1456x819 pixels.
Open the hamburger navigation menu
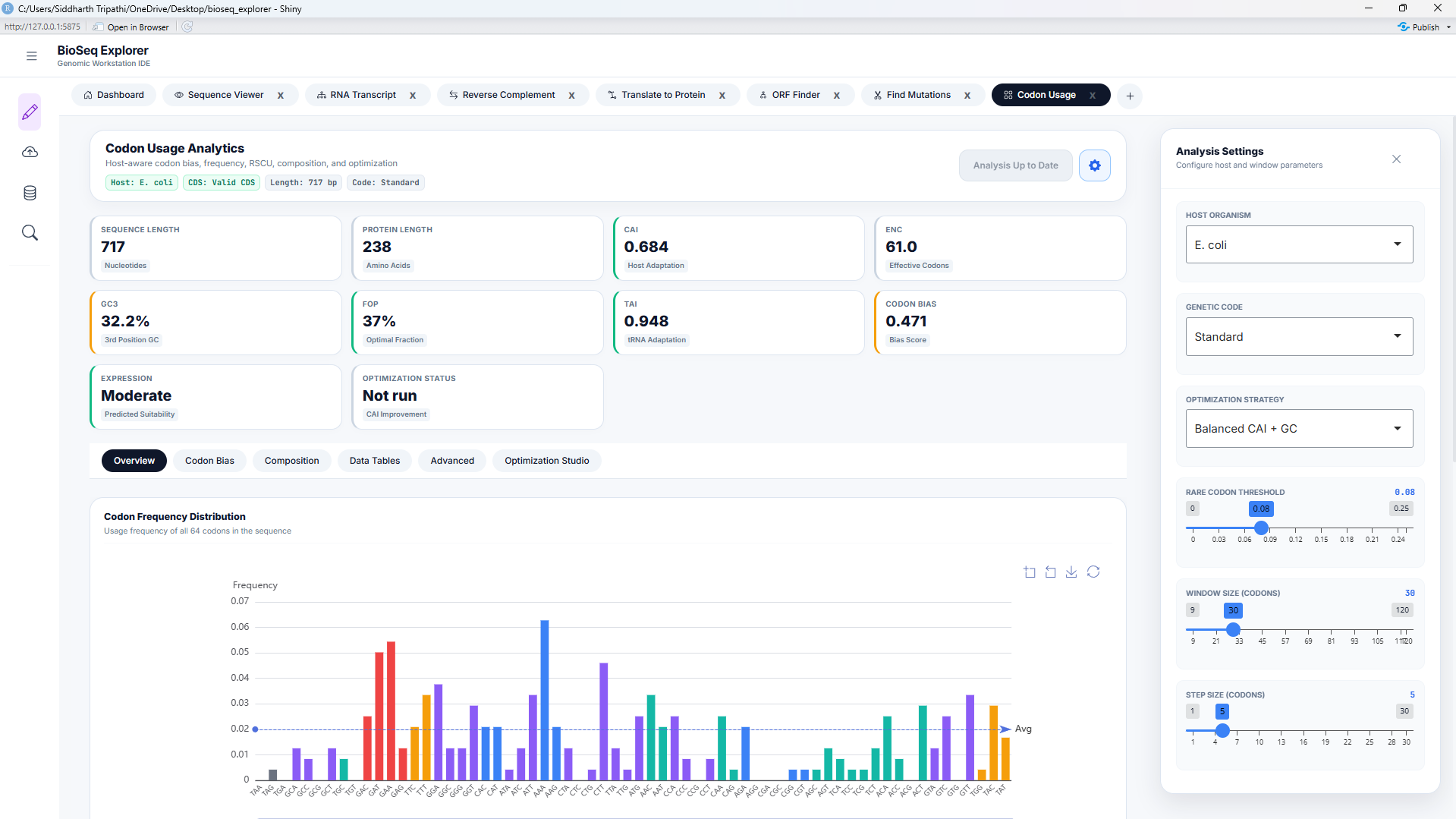[31, 56]
